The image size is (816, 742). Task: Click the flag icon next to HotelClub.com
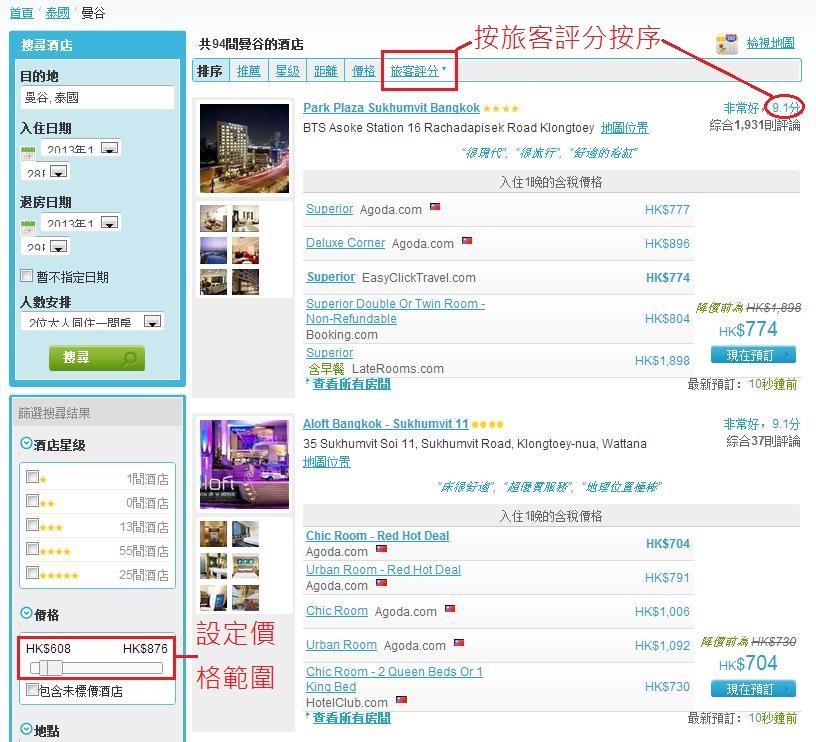coord(401,699)
